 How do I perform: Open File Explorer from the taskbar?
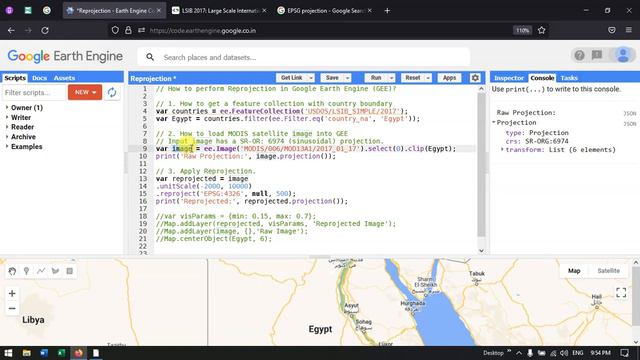click(27, 353)
